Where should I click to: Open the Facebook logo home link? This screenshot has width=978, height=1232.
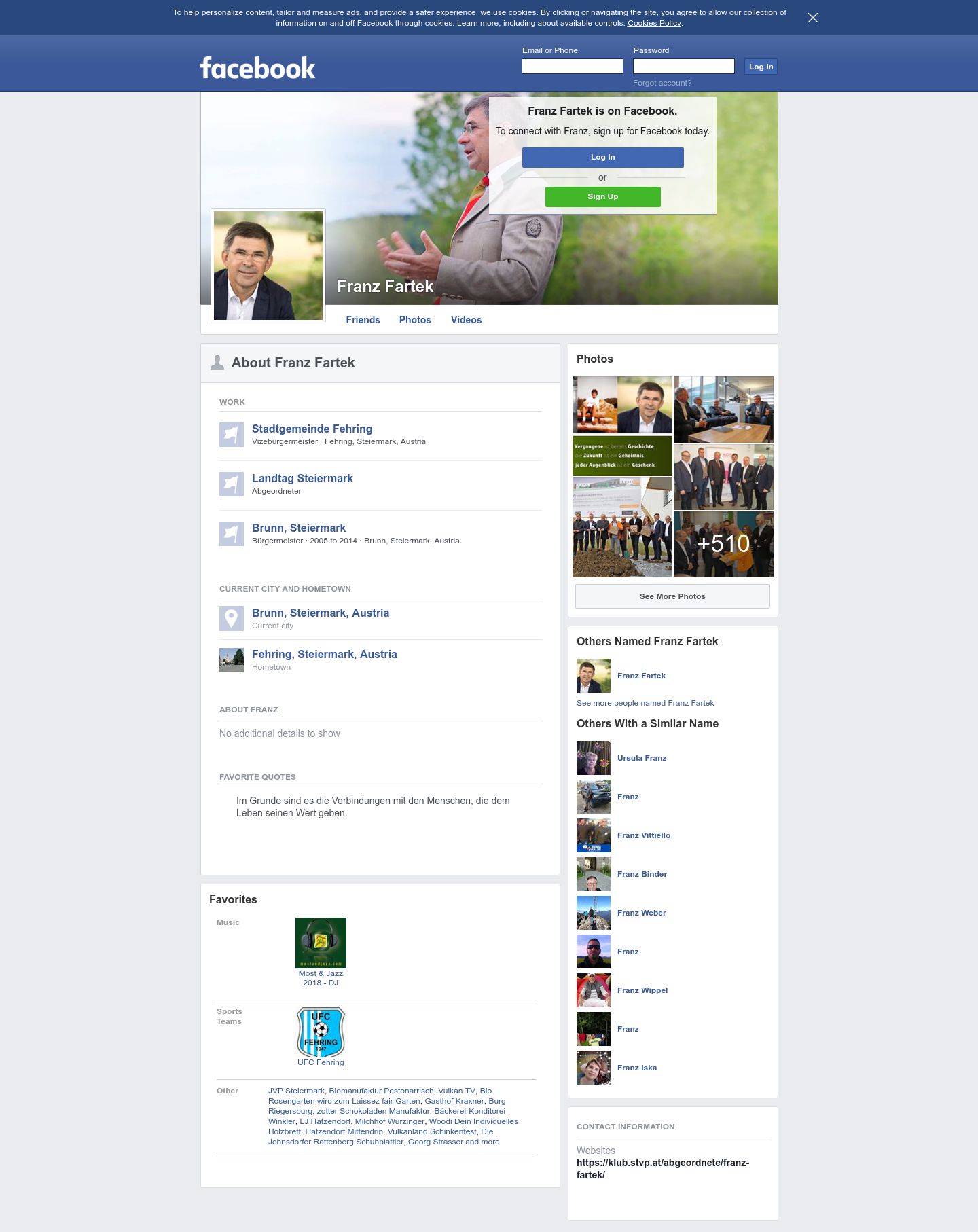[257, 68]
